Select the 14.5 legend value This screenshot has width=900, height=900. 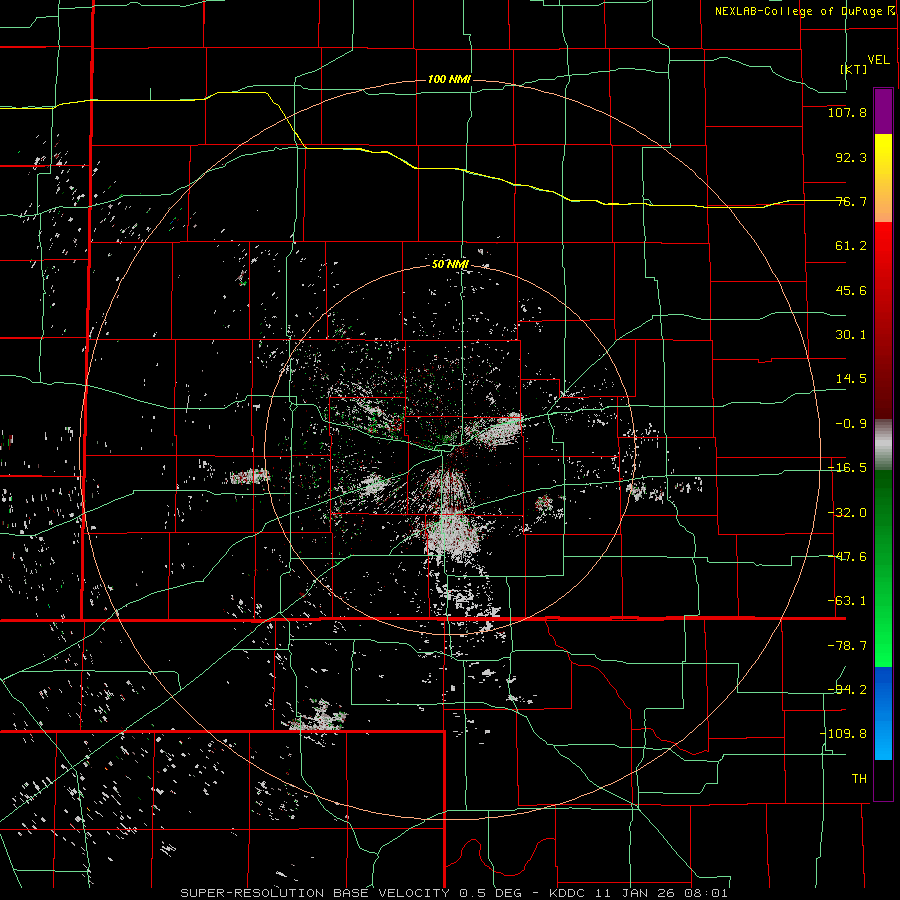(x=851, y=379)
